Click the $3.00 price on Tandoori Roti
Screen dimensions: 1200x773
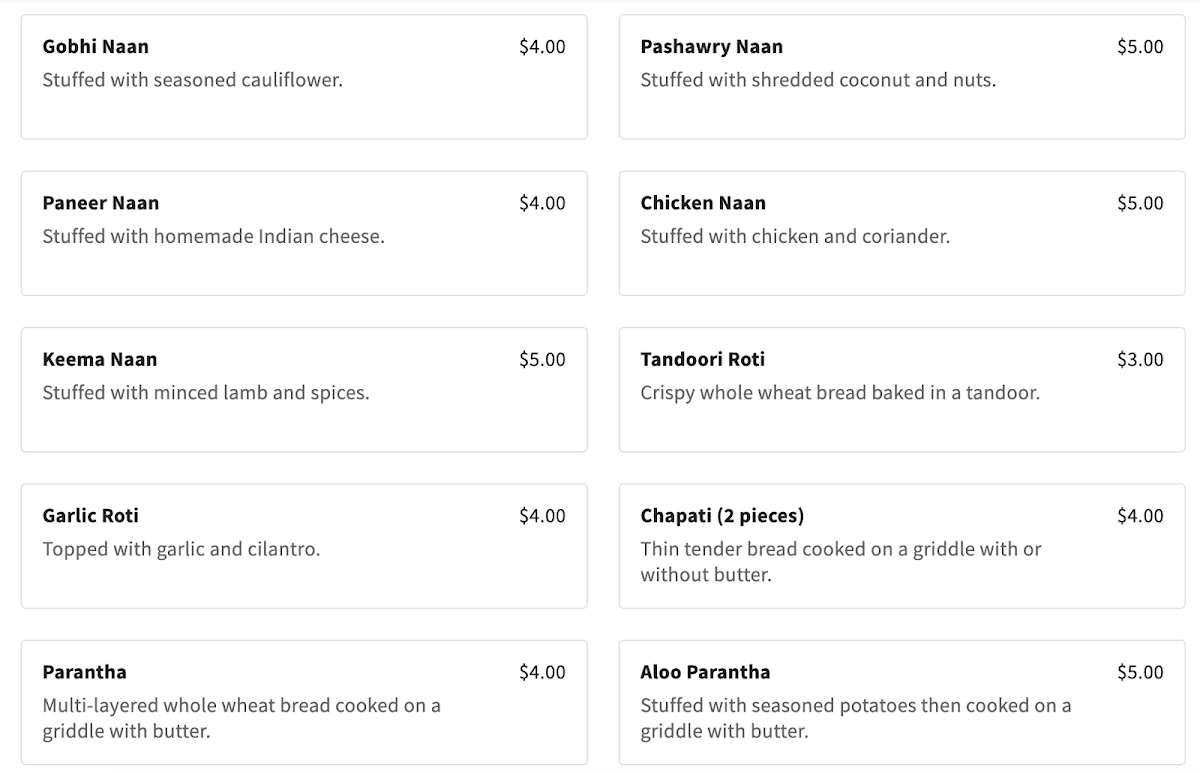pos(1140,360)
